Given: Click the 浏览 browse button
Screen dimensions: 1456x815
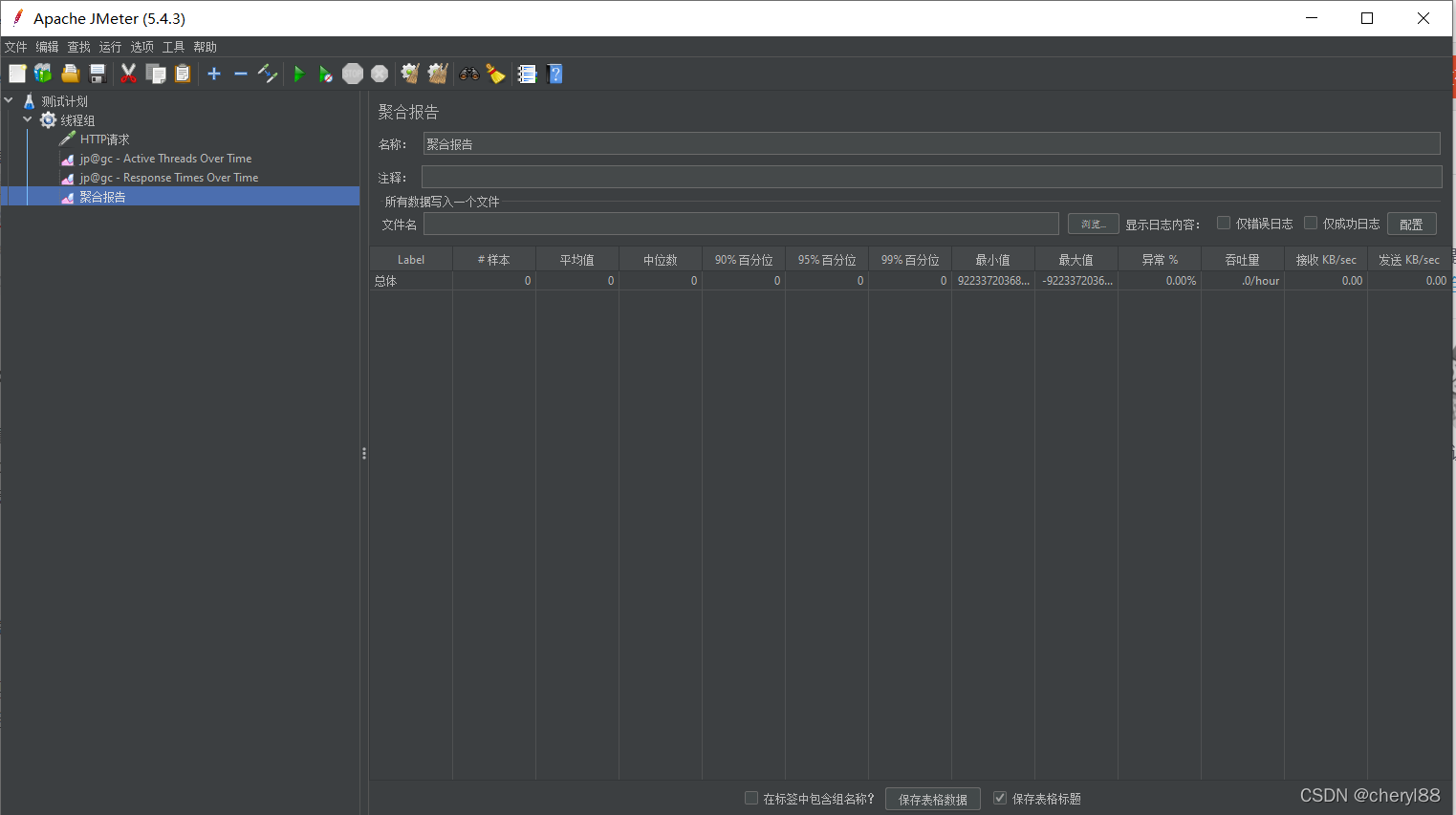Looking at the screenshot, I should [1093, 224].
